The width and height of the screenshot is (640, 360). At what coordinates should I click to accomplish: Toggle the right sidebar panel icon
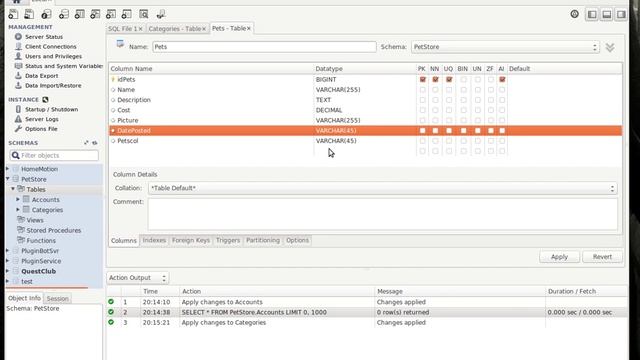click(x=621, y=14)
